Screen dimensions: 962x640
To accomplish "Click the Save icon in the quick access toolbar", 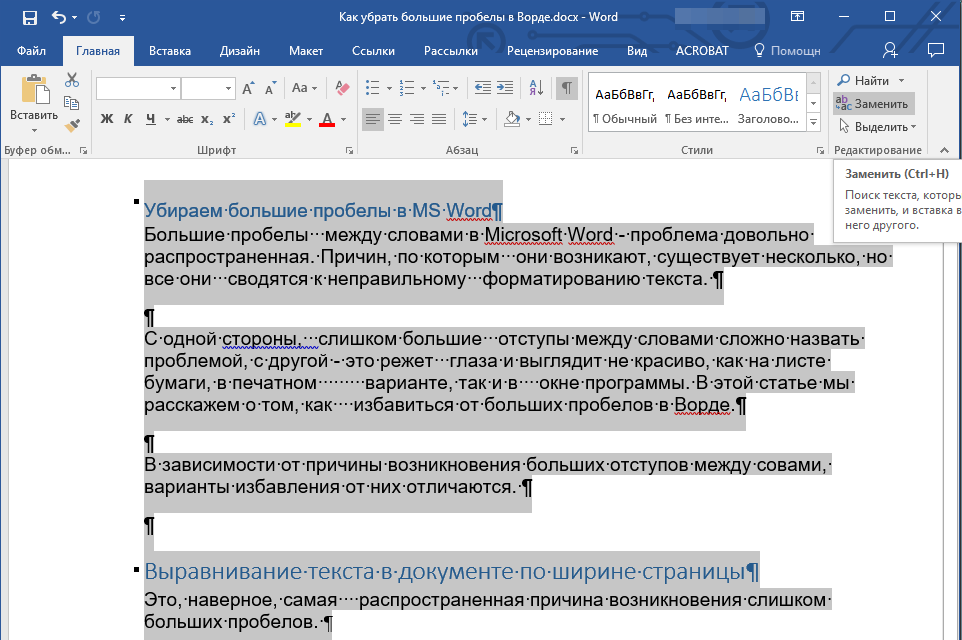I will tap(29, 17).
